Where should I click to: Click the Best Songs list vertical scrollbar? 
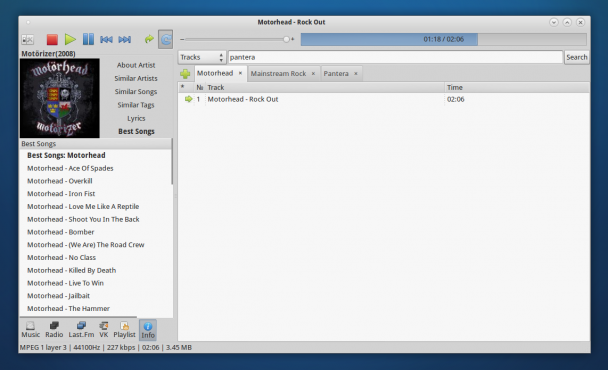point(172,162)
